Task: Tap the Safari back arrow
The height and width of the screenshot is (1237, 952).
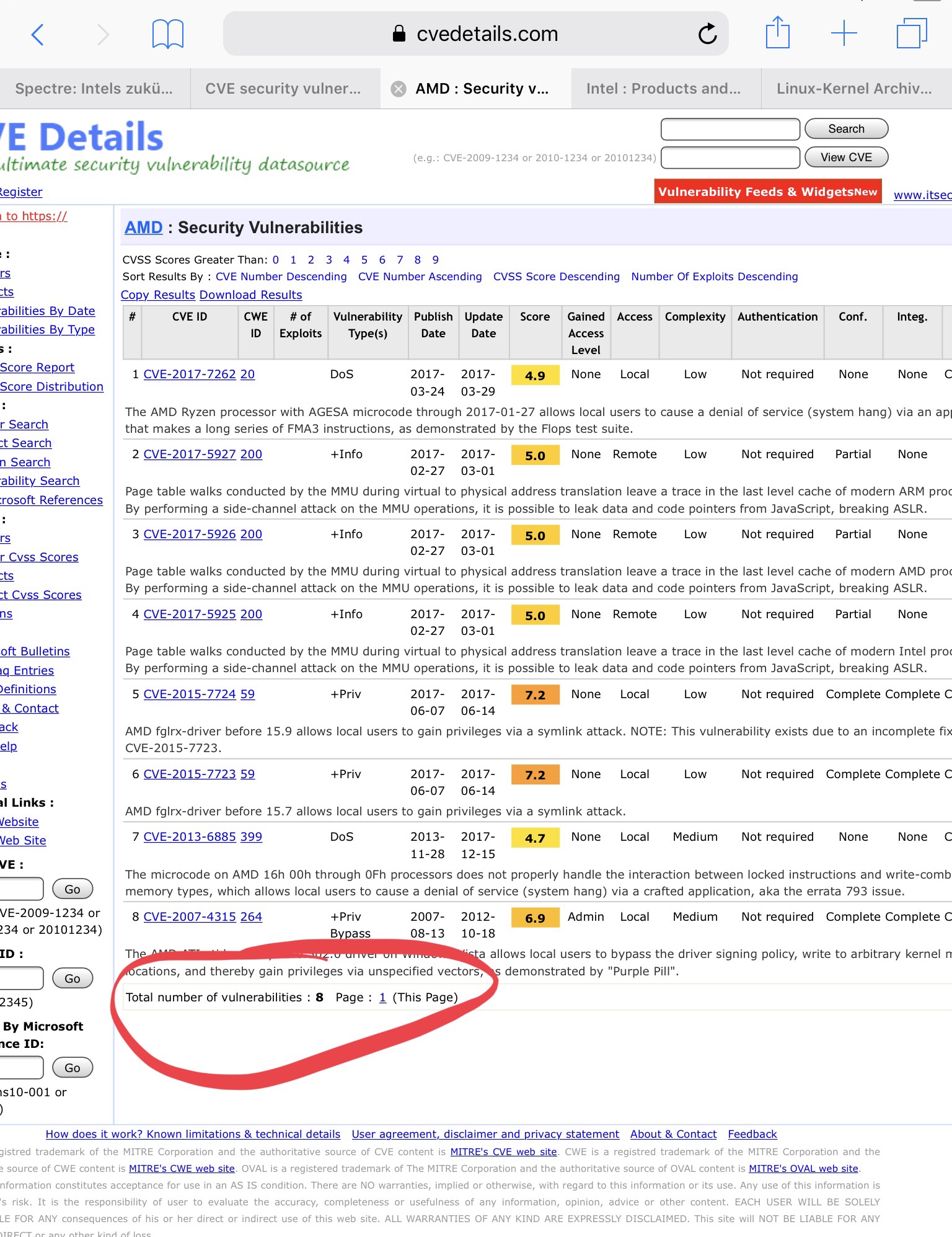Action: [x=38, y=35]
